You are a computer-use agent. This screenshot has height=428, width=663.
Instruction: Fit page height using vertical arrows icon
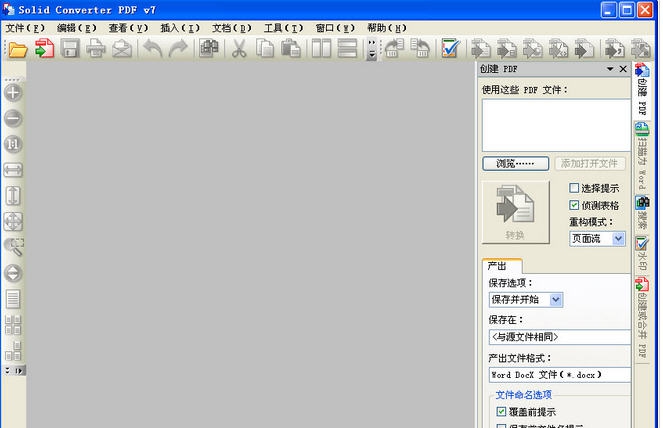point(13,196)
